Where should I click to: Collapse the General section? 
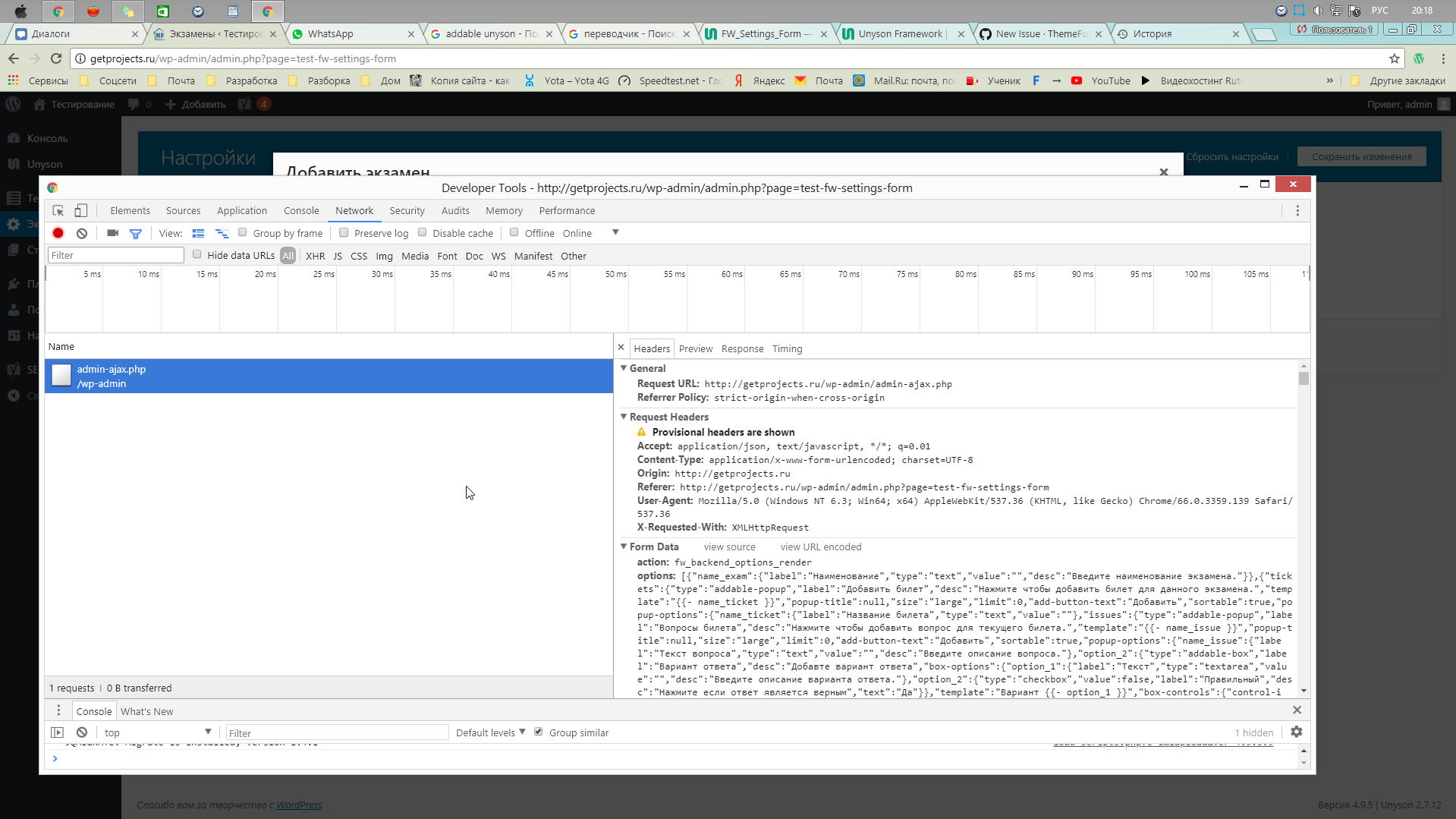click(x=624, y=368)
